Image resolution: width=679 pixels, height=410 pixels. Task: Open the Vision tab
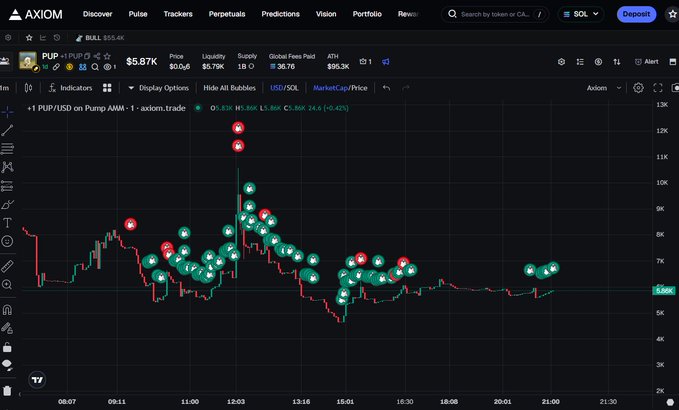click(x=326, y=14)
